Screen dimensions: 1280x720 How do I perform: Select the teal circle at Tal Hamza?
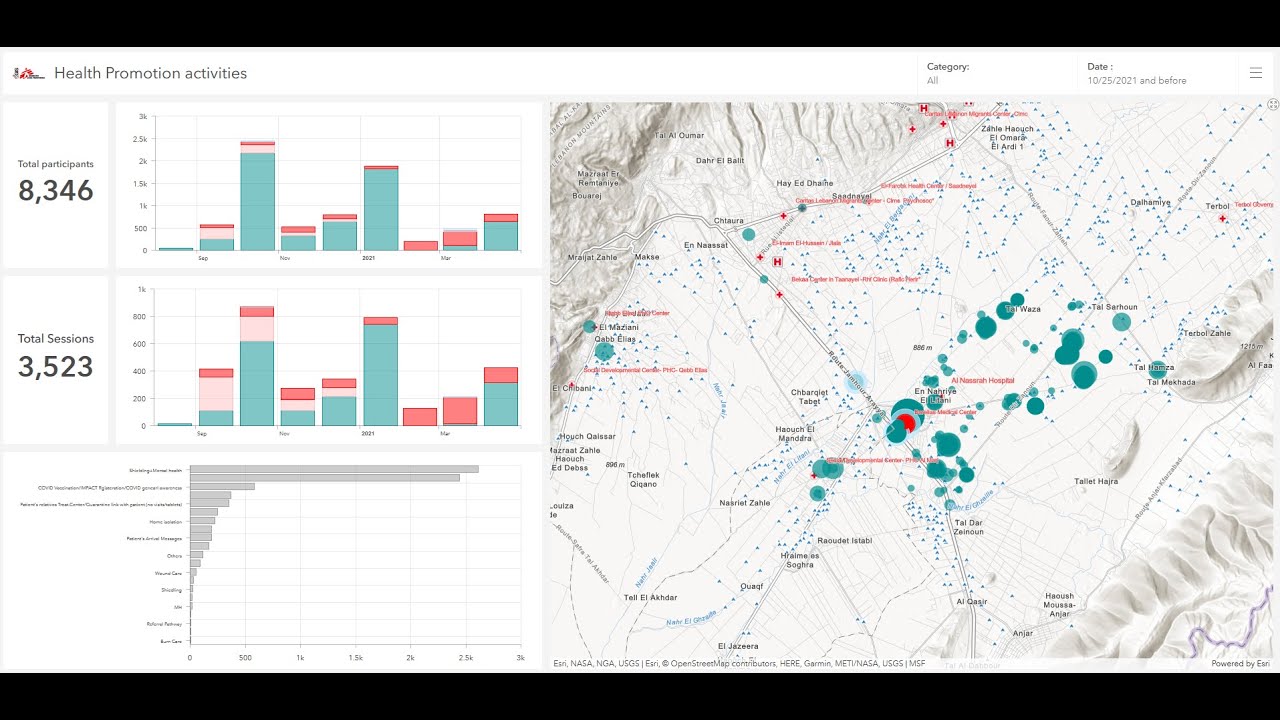[x=1157, y=368]
